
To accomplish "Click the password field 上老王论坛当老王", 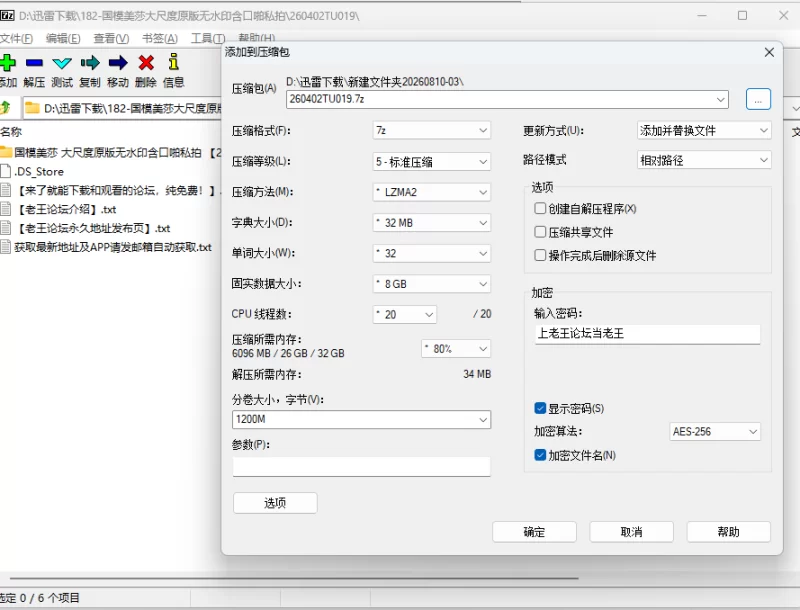I will 647,334.
